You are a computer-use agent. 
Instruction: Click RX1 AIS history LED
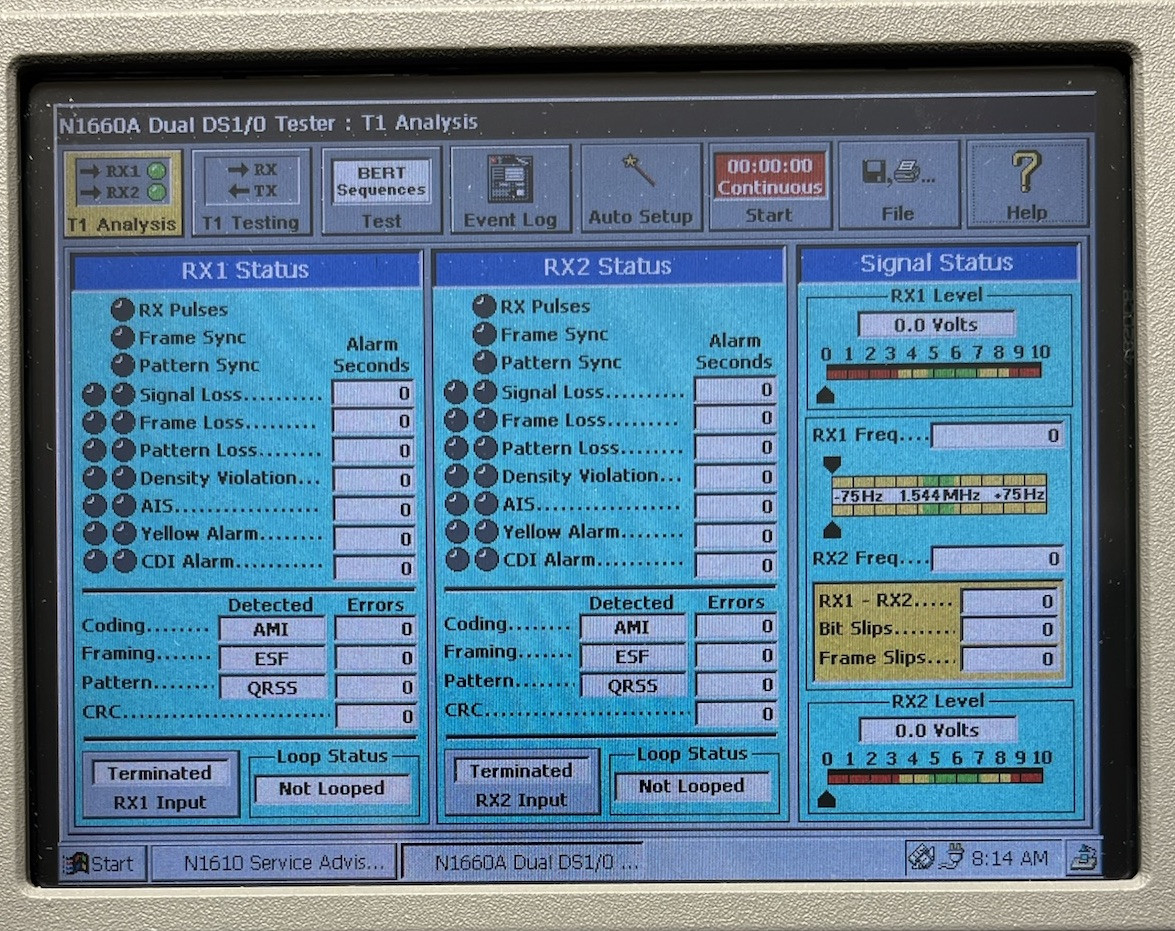click(94, 505)
